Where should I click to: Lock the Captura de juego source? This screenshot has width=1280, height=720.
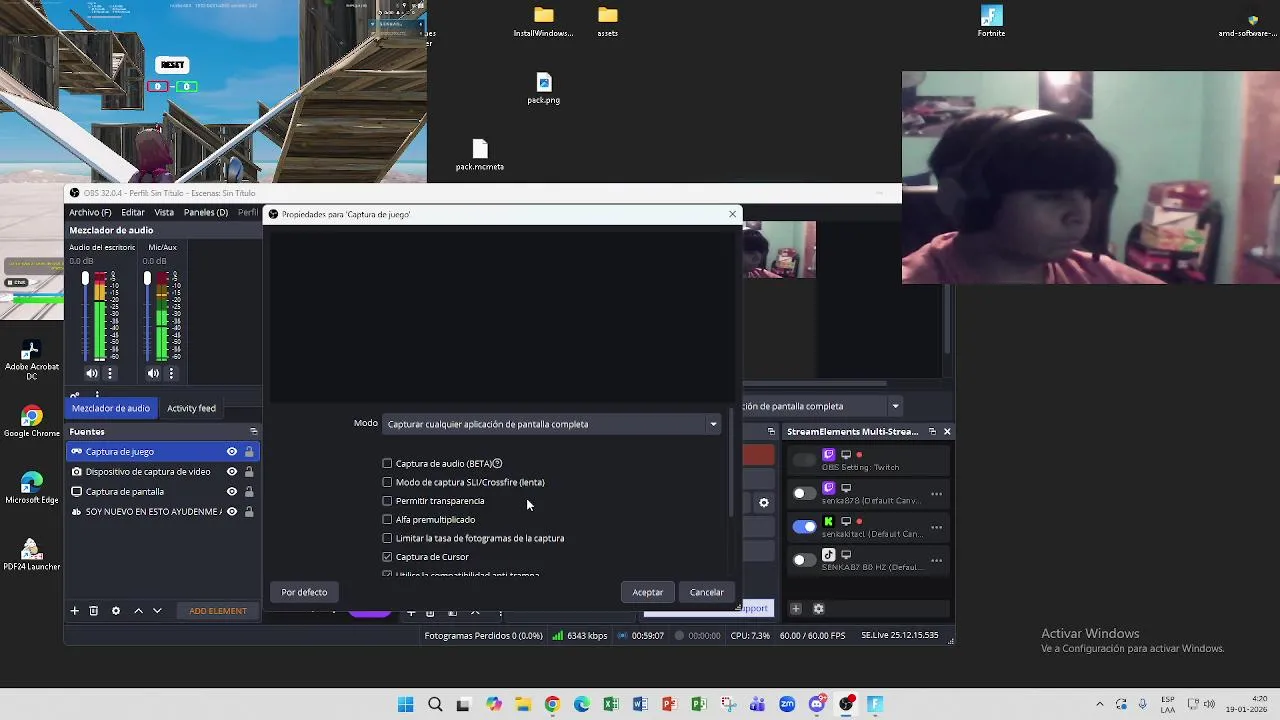(249, 452)
